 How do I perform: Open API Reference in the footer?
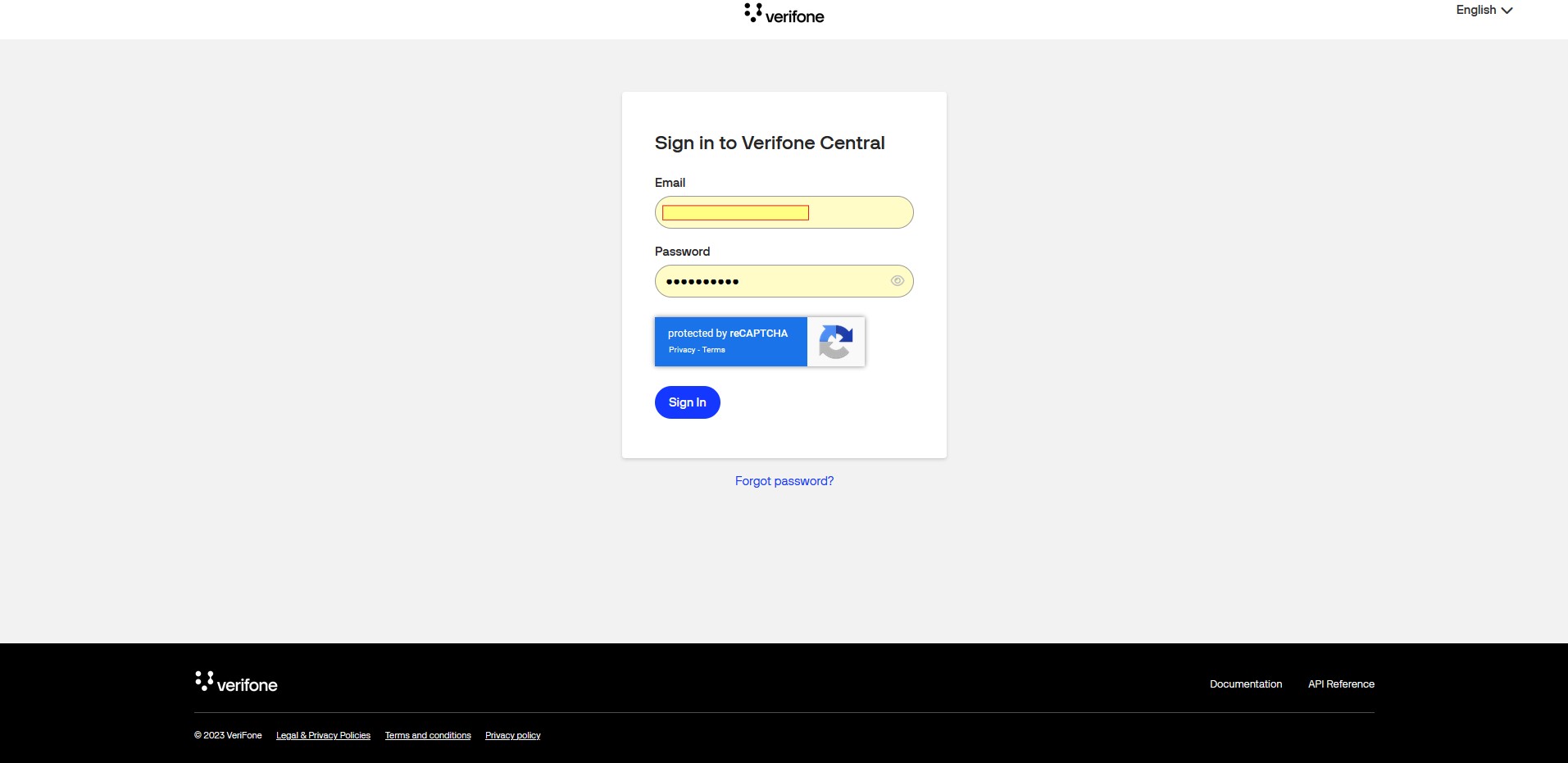point(1341,684)
